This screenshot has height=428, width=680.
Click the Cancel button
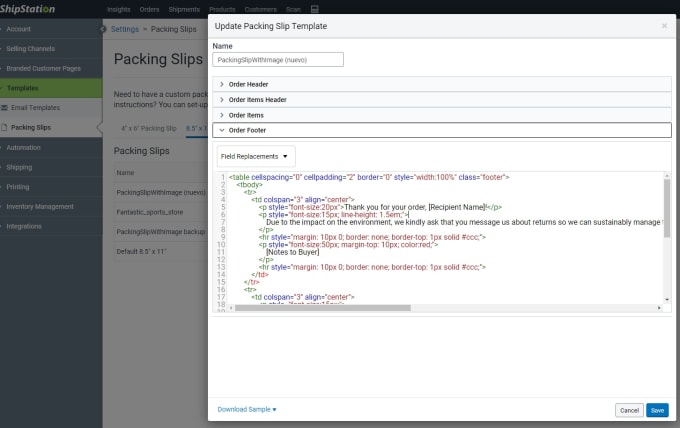coord(629,410)
